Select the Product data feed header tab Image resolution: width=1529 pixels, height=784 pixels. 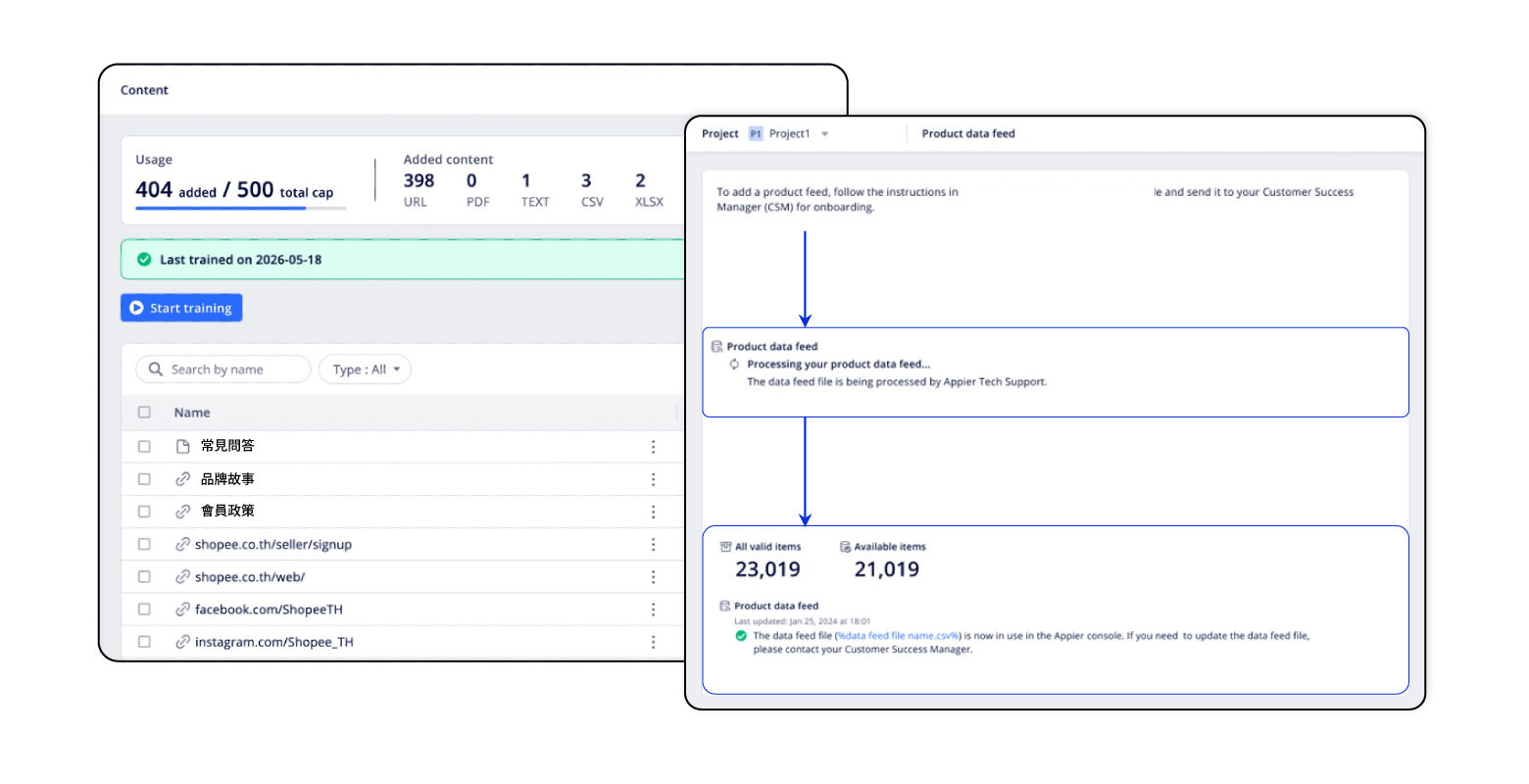(x=968, y=134)
